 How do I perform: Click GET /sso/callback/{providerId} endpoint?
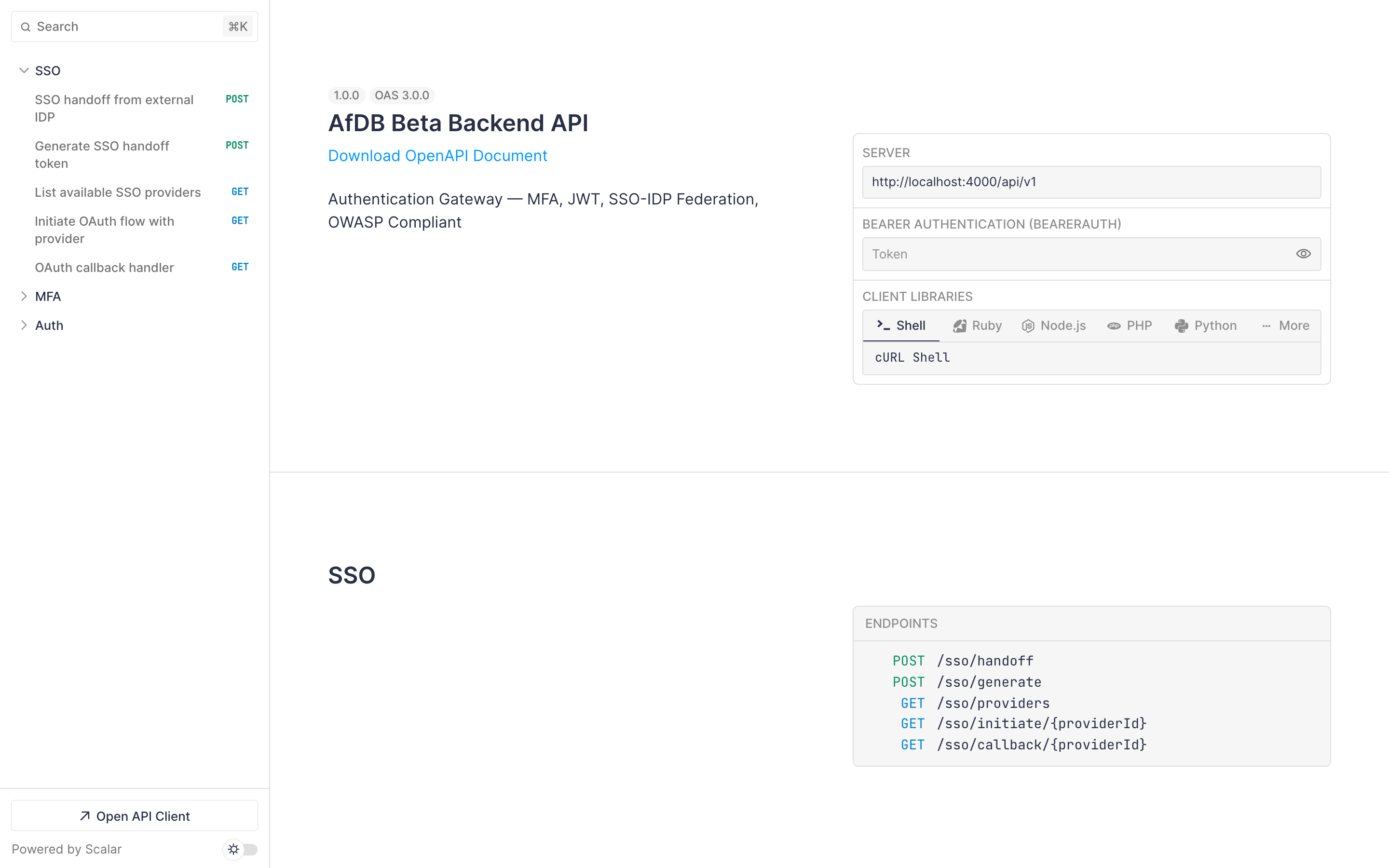[x=1023, y=745]
